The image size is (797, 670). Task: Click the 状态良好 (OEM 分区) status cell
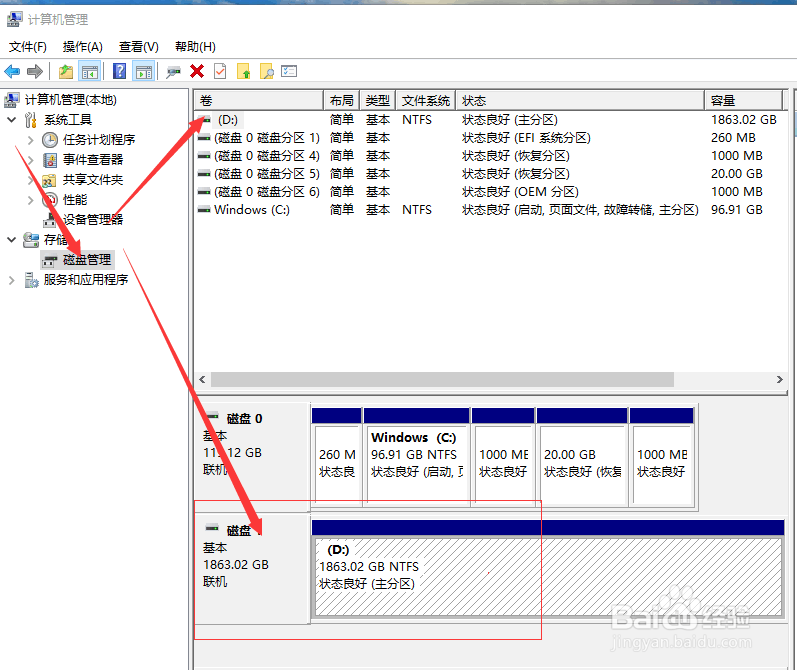(520, 192)
